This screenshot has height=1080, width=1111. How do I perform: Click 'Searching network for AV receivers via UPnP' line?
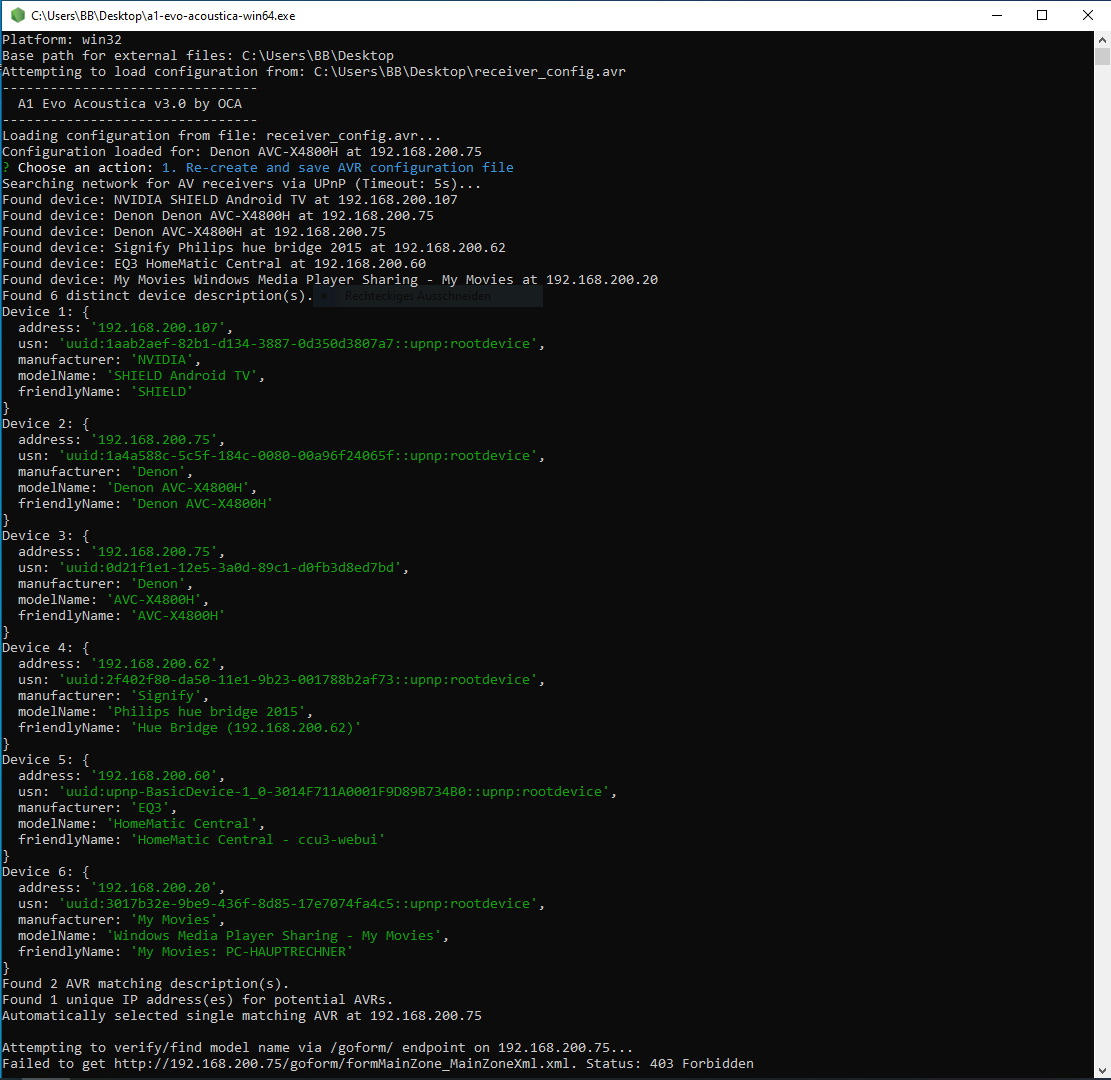(242, 184)
